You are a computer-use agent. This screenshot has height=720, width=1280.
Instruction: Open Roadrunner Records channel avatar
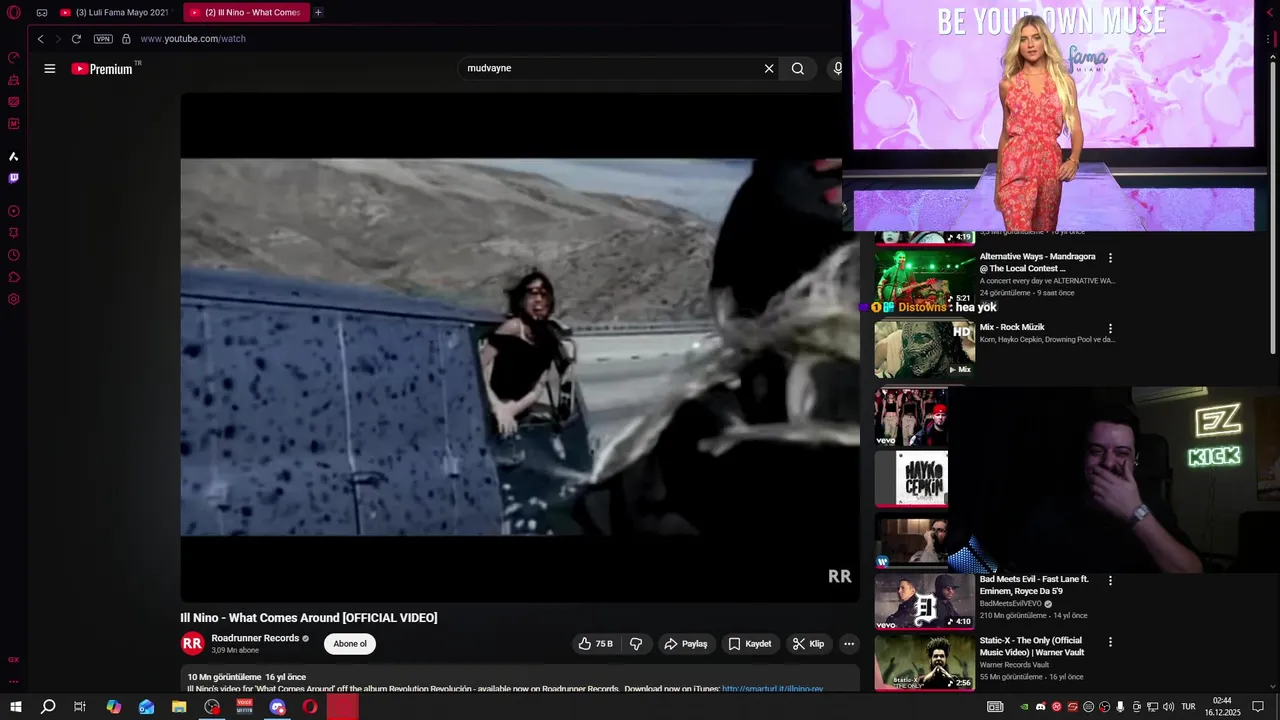[x=192, y=644]
